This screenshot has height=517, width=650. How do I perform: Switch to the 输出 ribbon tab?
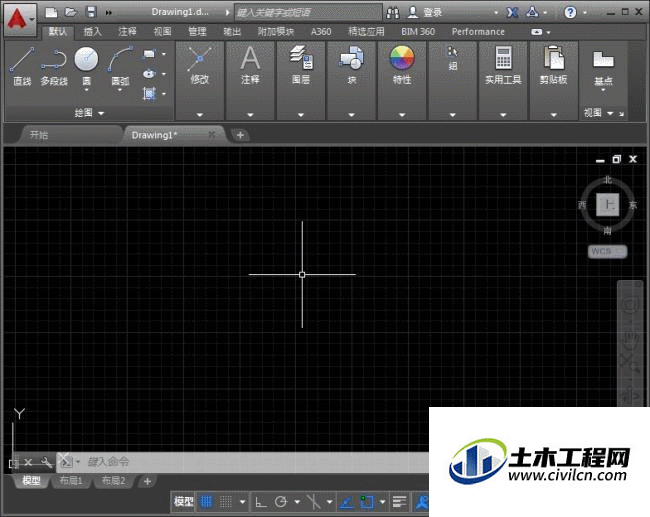(232, 32)
